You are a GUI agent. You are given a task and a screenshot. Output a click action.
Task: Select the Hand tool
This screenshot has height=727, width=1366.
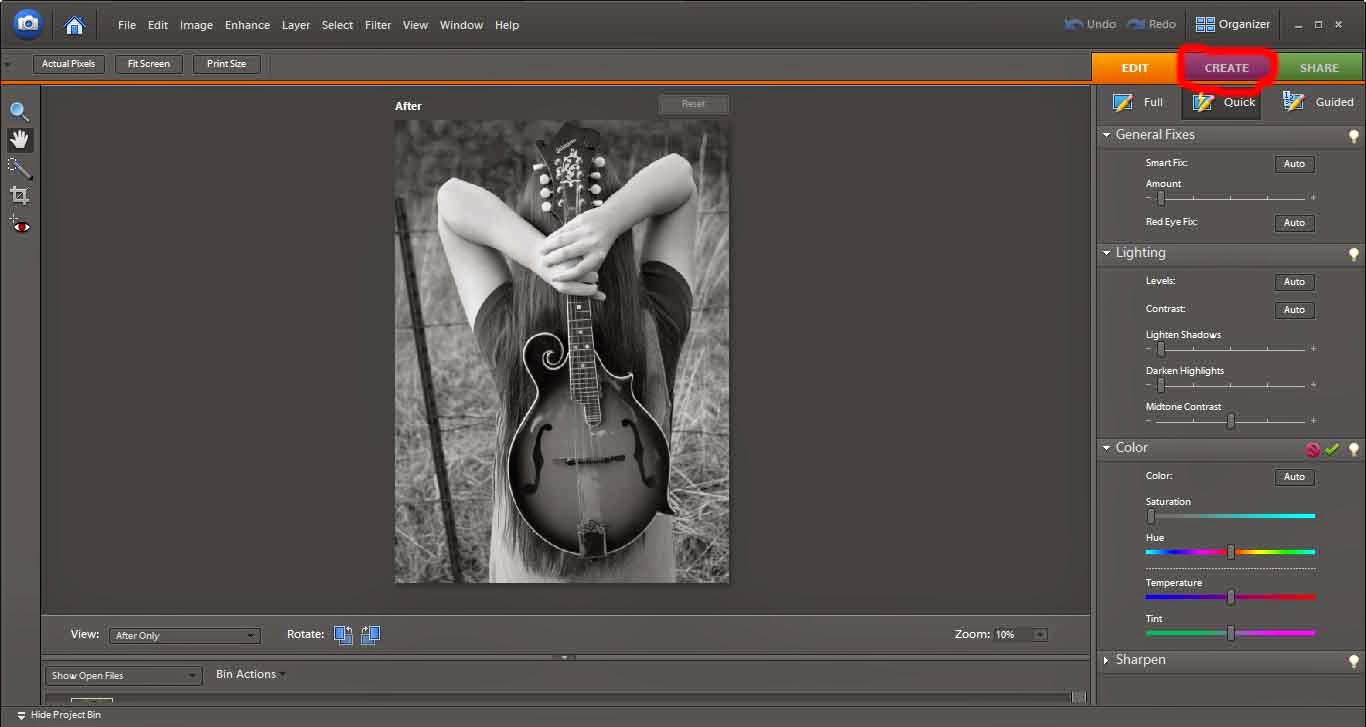click(x=19, y=139)
